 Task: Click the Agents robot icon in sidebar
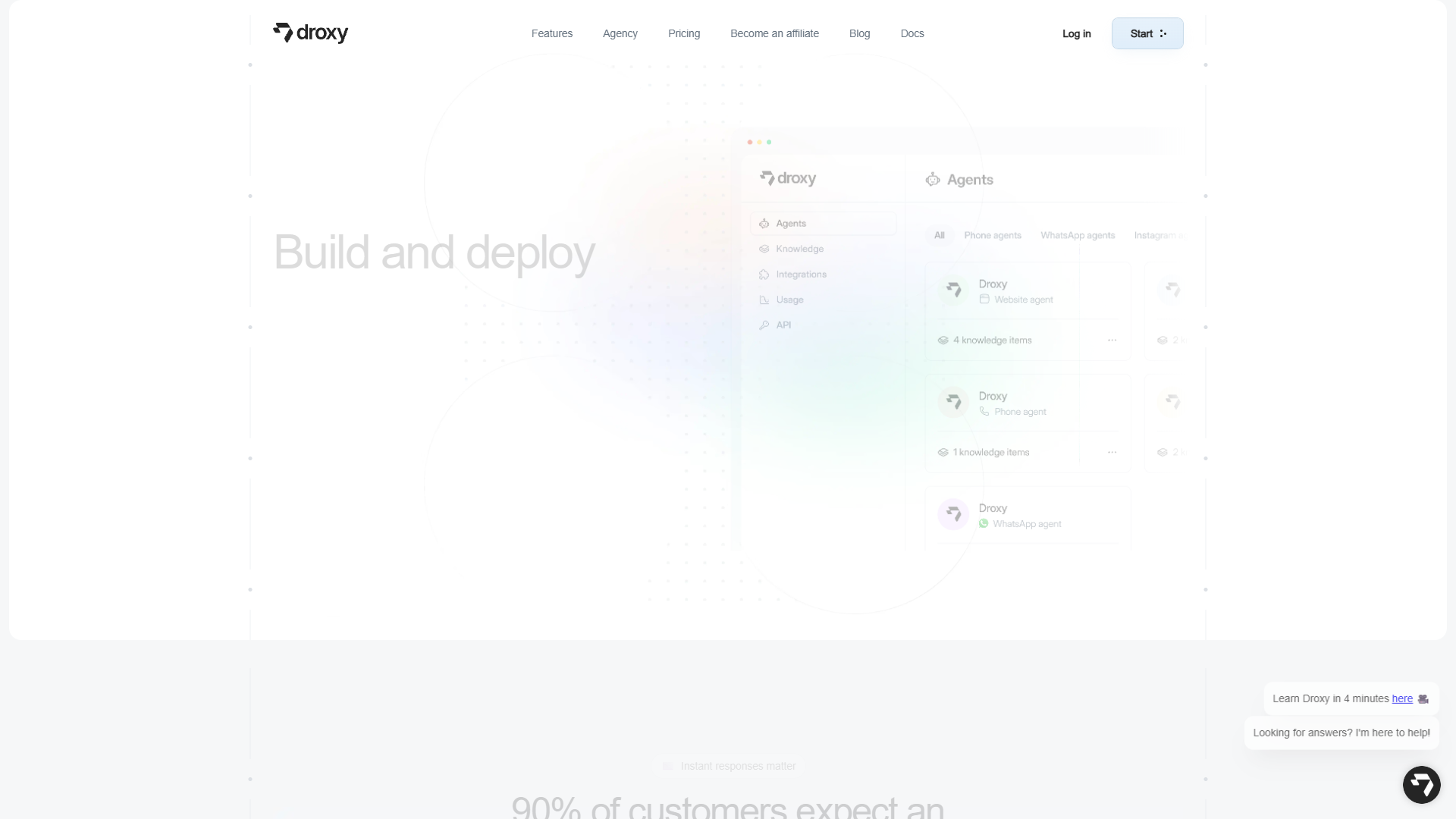(764, 224)
